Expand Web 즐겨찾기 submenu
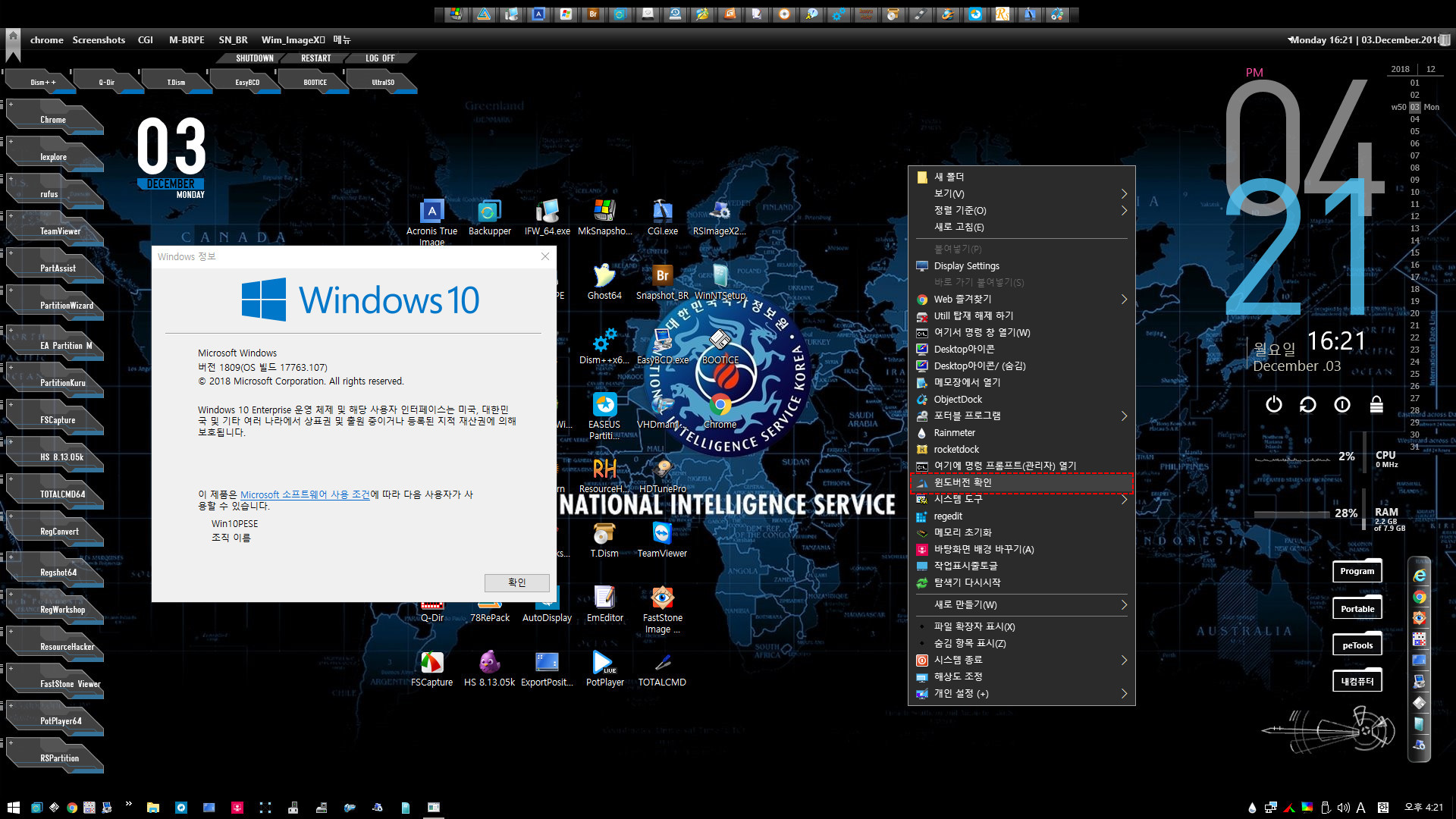1456x819 pixels. (1021, 300)
